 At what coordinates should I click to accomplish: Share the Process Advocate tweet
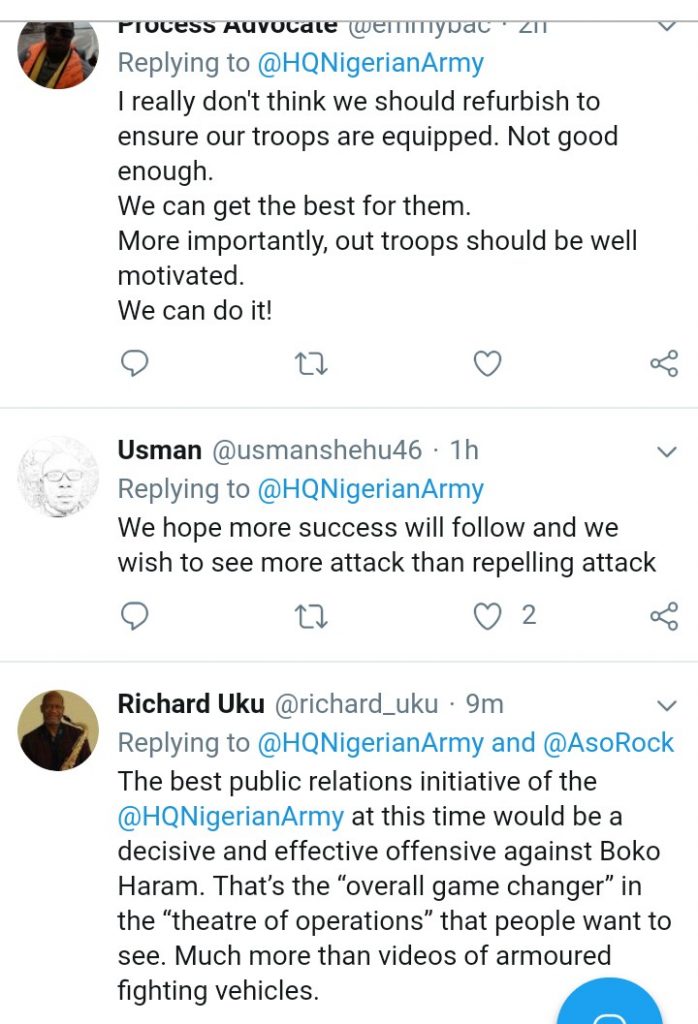point(664,364)
